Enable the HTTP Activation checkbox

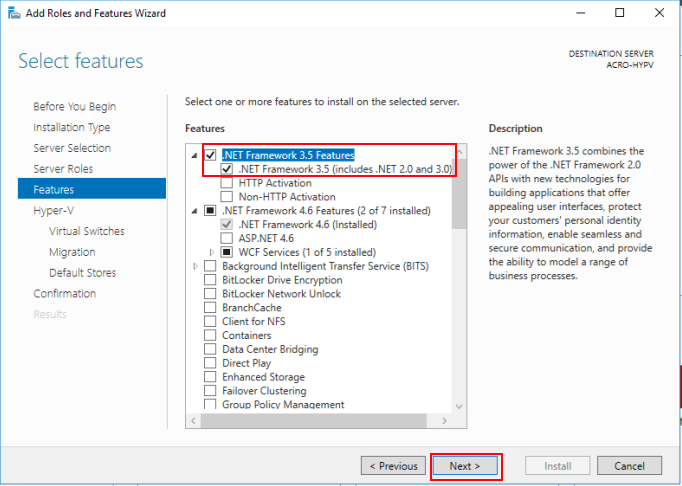pyautogui.click(x=227, y=183)
